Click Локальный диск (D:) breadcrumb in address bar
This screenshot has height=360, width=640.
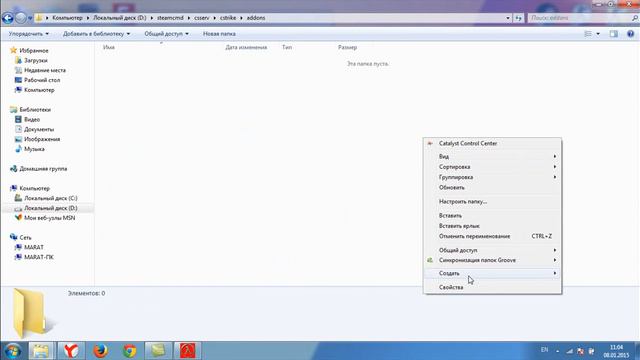120,18
